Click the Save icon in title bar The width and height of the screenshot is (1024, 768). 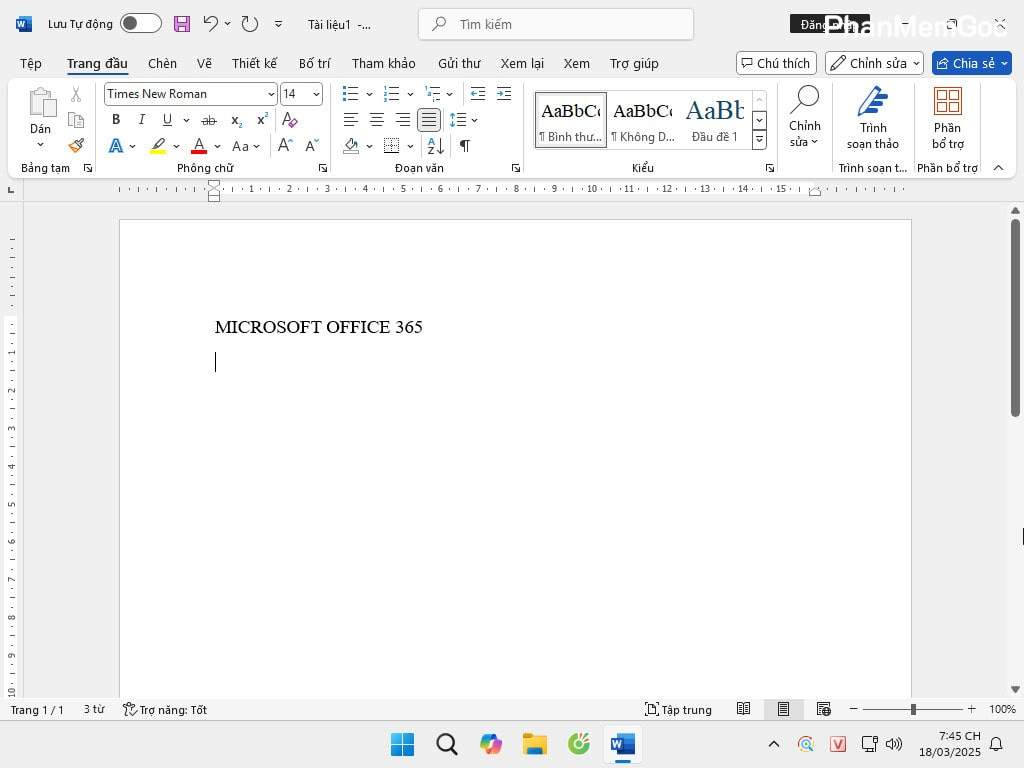point(181,24)
